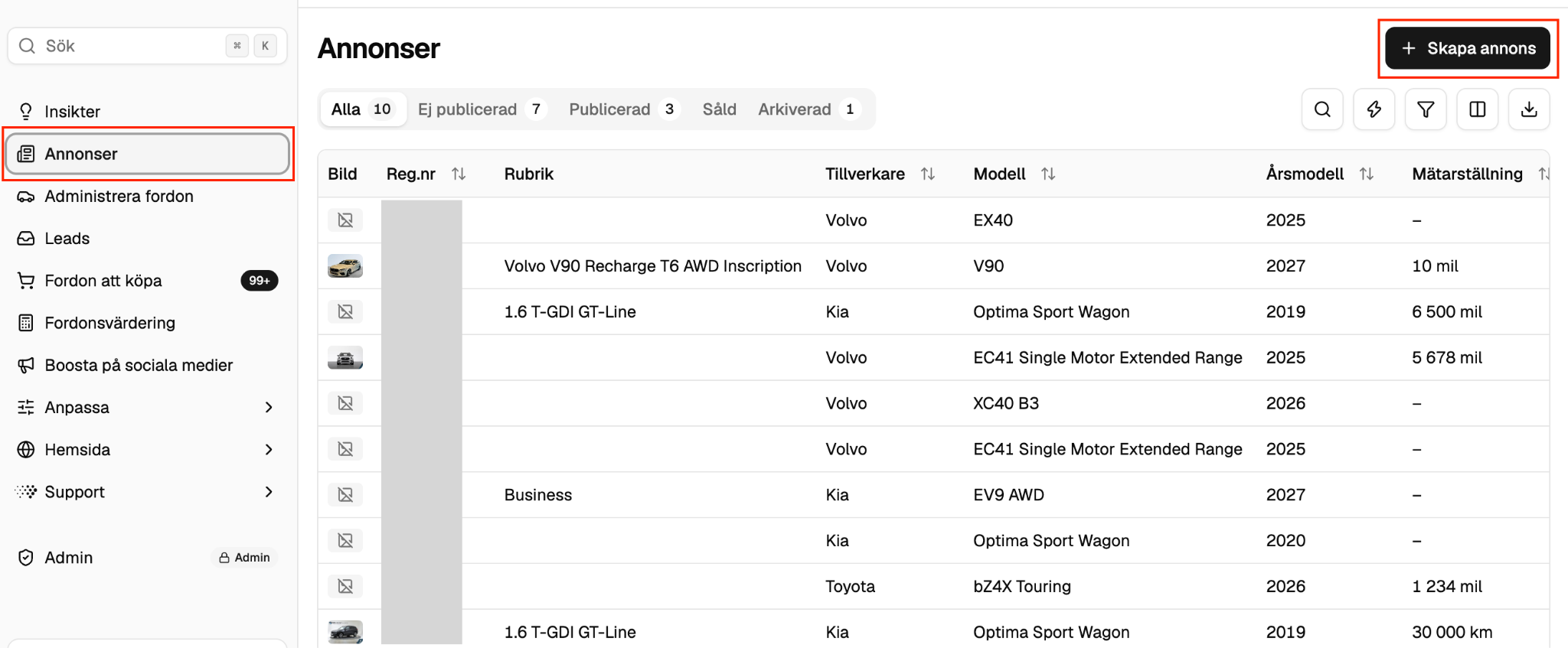Open Boosta på sociala medier

[x=147, y=365]
